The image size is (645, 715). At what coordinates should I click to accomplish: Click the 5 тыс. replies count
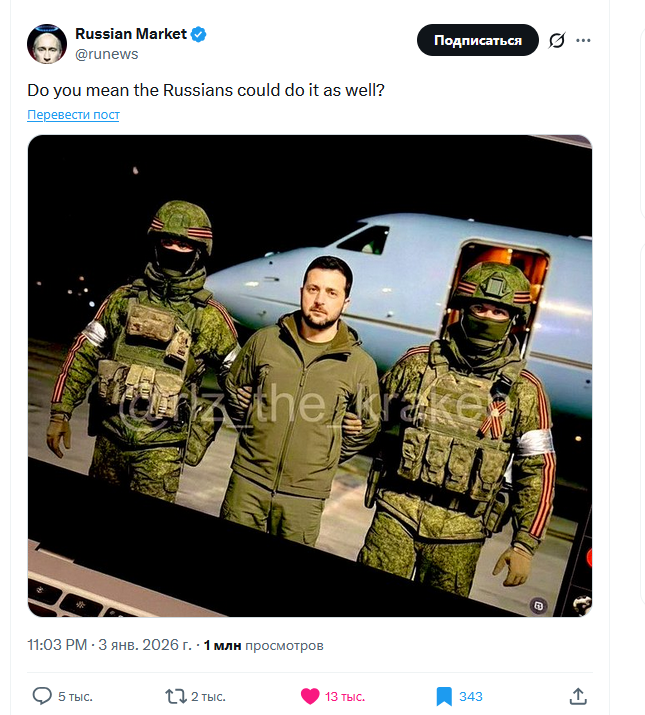coord(75,696)
